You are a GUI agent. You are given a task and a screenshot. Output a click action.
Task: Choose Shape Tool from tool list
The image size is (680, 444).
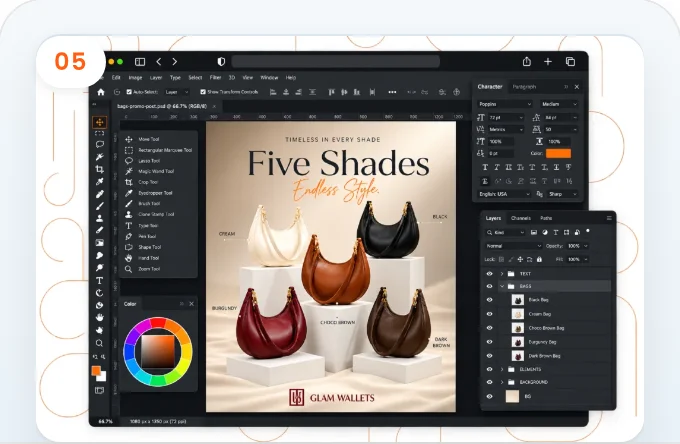pos(143,247)
